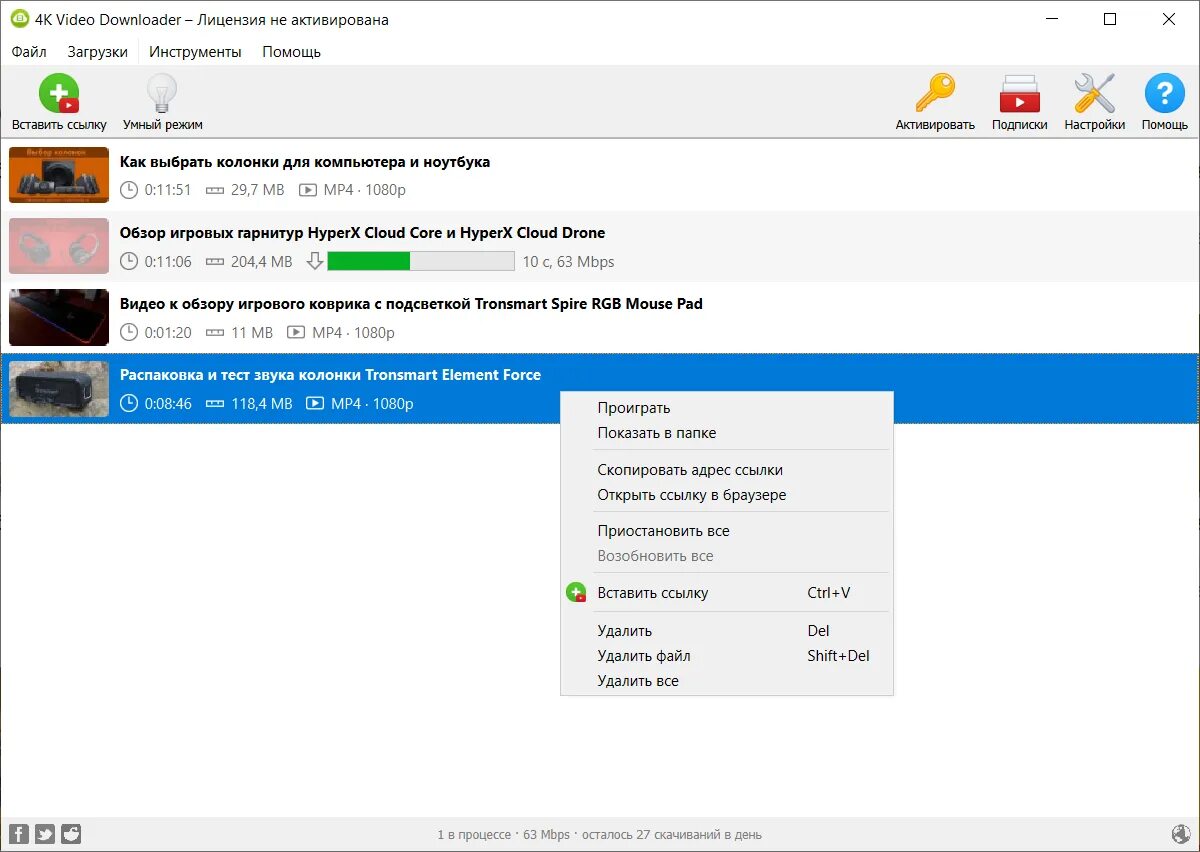Screen dimensions: 1200x852
Task: Click the Twitter icon in status bar
Action: 45,834
